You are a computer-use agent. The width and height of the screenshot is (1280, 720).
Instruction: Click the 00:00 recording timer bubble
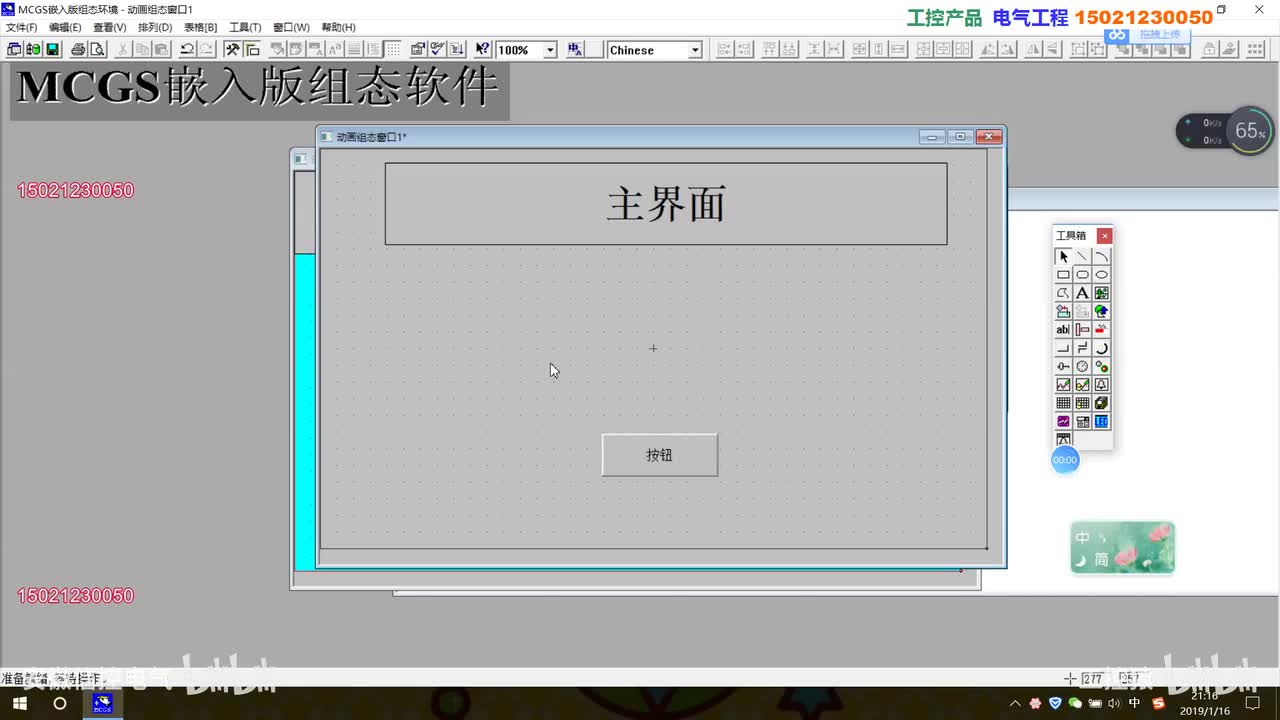pyautogui.click(x=1065, y=460)
